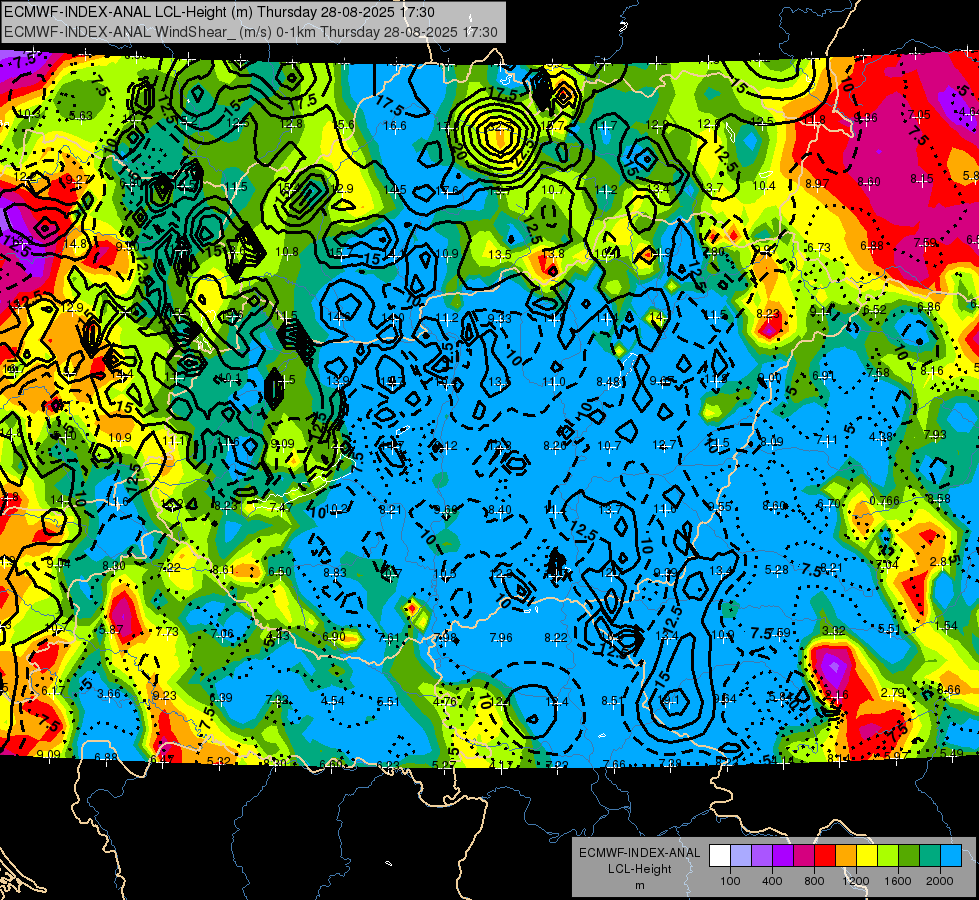Click the 9.23 wind shear value
This screenshot has height=900, width=979.
point(165,696)
